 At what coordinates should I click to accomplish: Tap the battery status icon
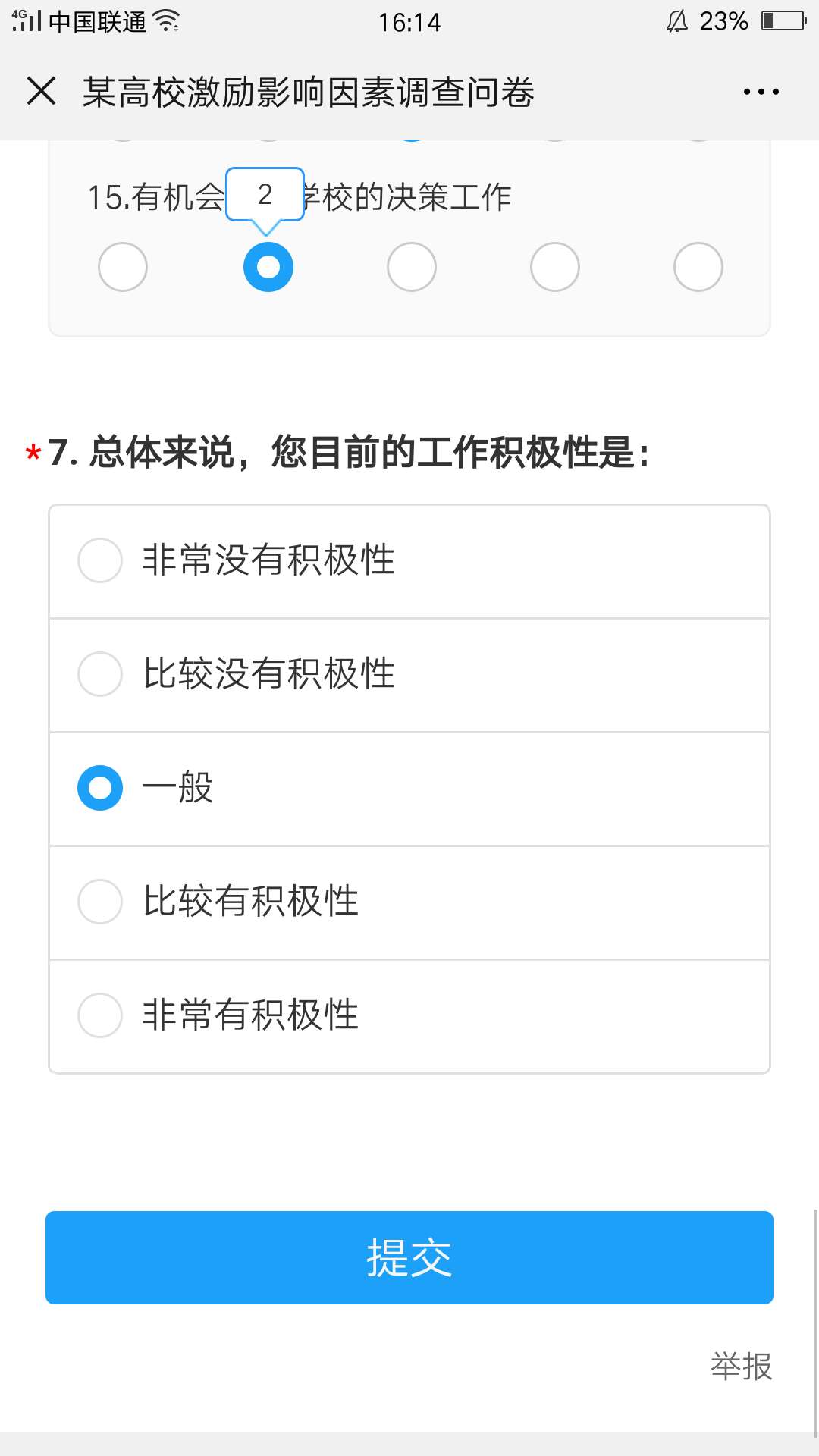[784, 20]
